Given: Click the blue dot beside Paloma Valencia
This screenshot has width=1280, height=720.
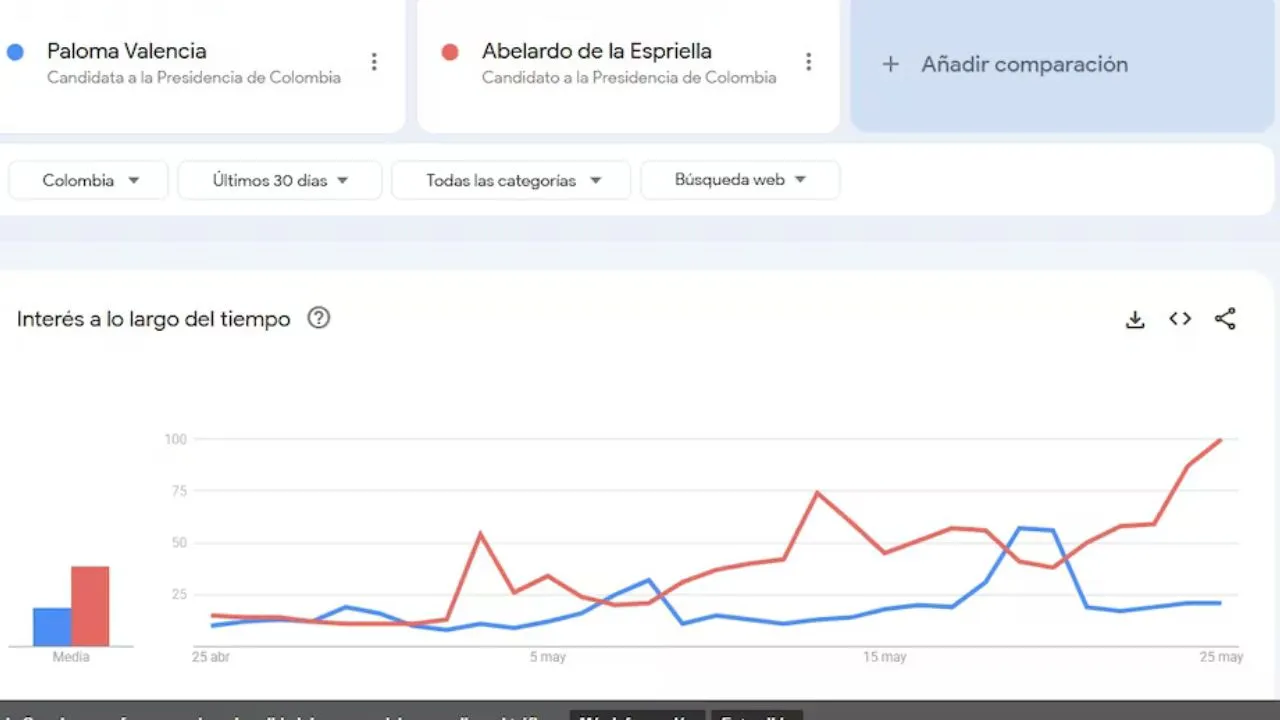Looking at the screenshot, I should click(15, 52).
